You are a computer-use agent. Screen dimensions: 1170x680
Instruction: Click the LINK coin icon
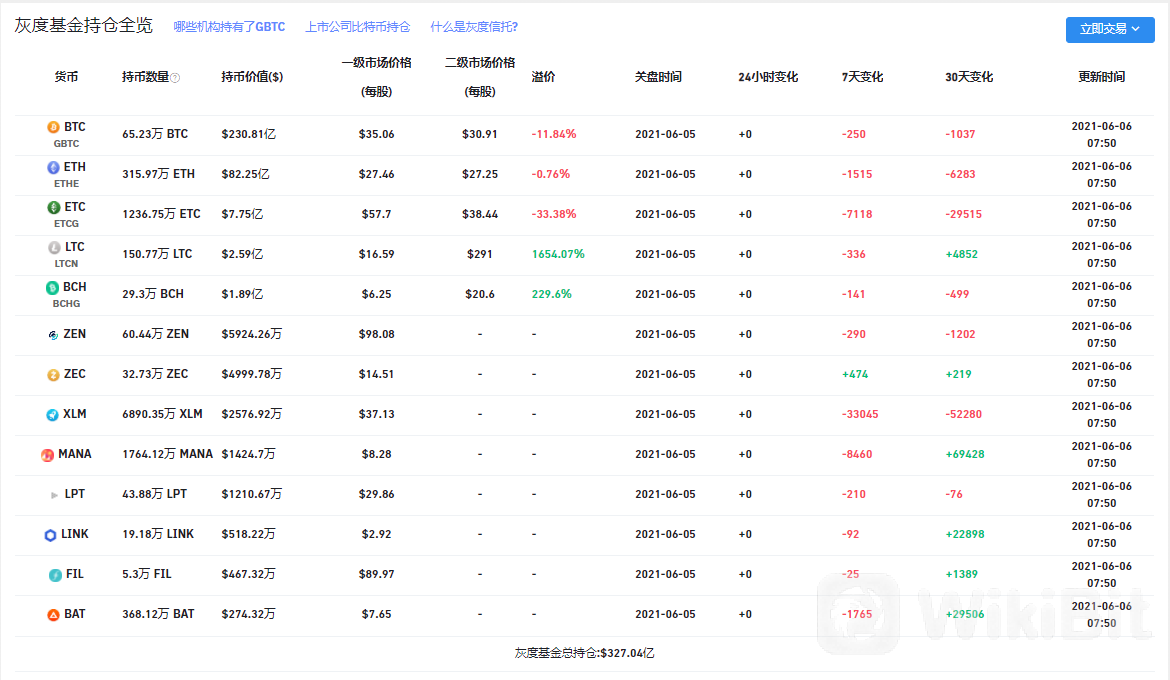[x=50, y=535]
